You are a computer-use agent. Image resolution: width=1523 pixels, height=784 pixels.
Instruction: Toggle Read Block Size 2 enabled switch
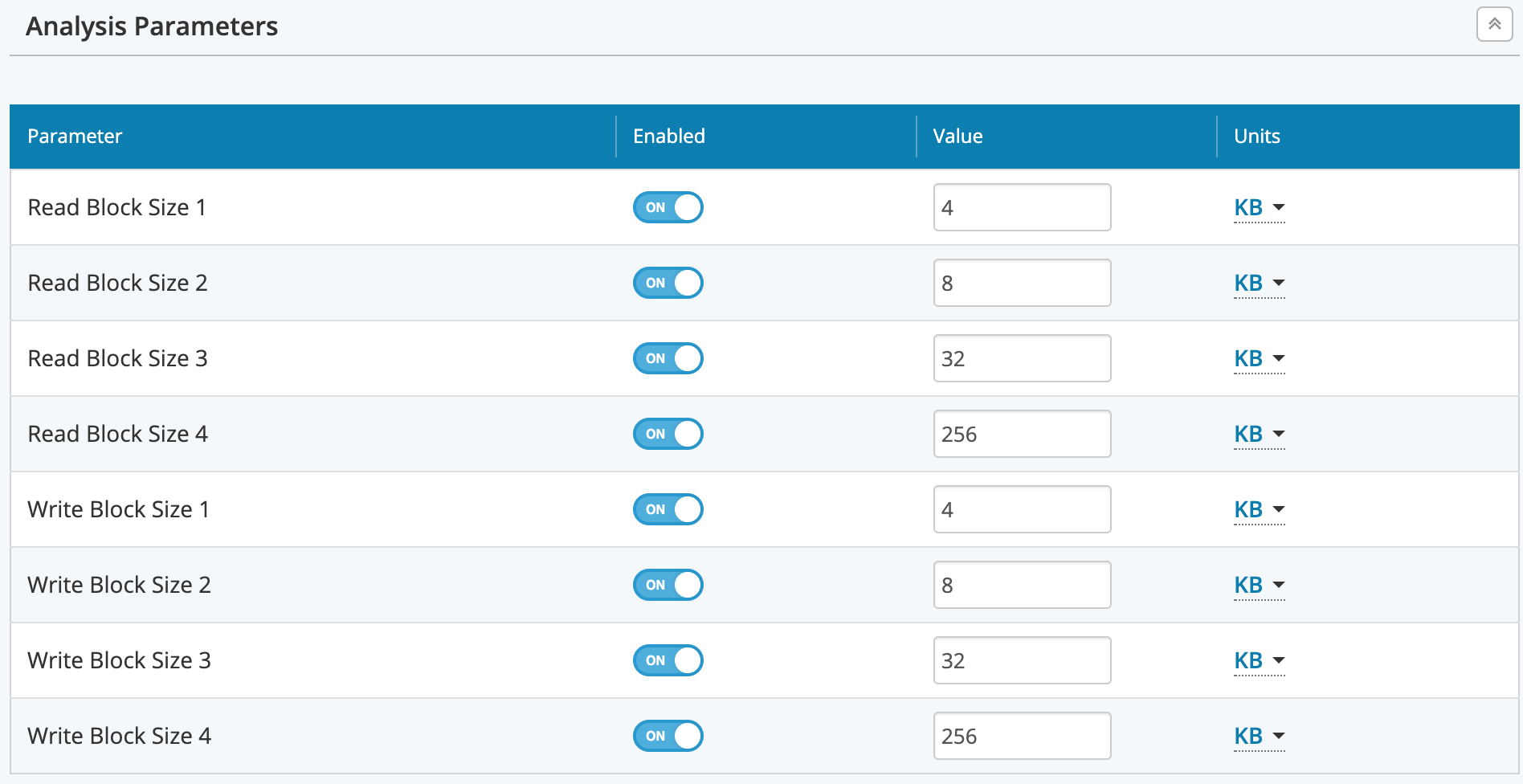point(668,283)
